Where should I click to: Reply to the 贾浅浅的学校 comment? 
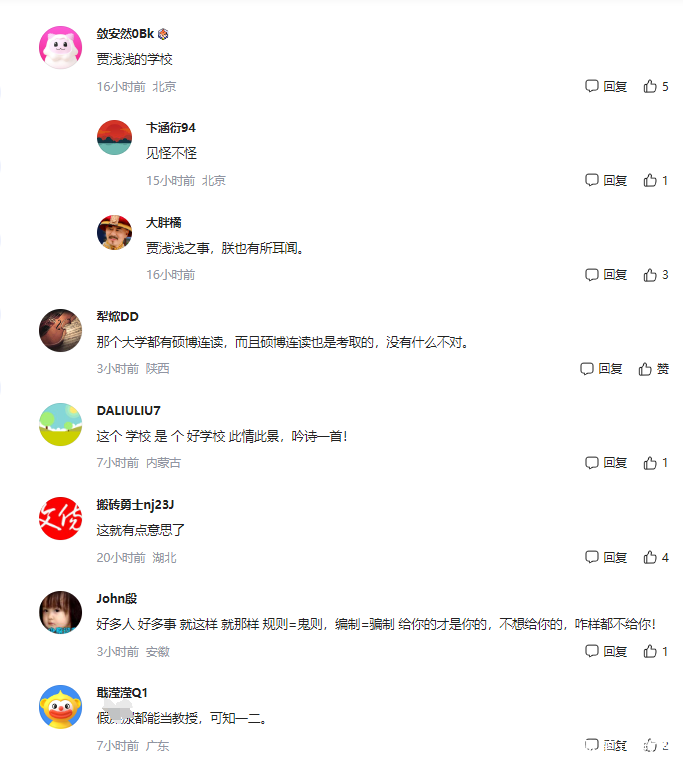point(606,87)
